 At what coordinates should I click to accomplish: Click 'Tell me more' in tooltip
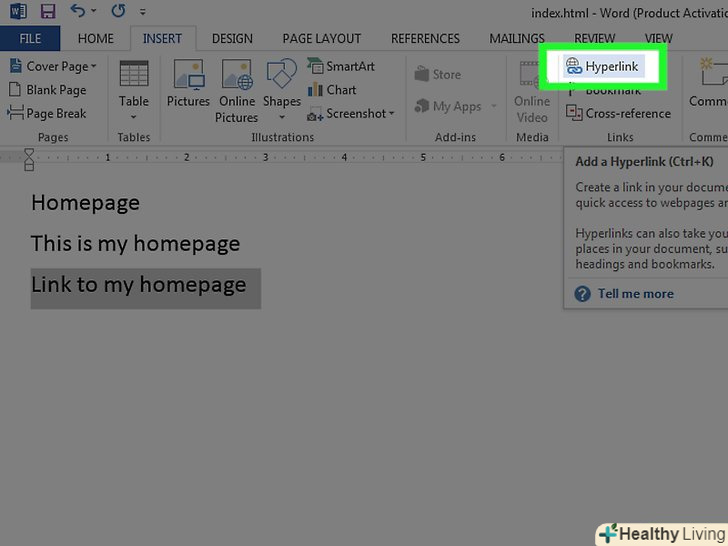click(x=636, y=294)
